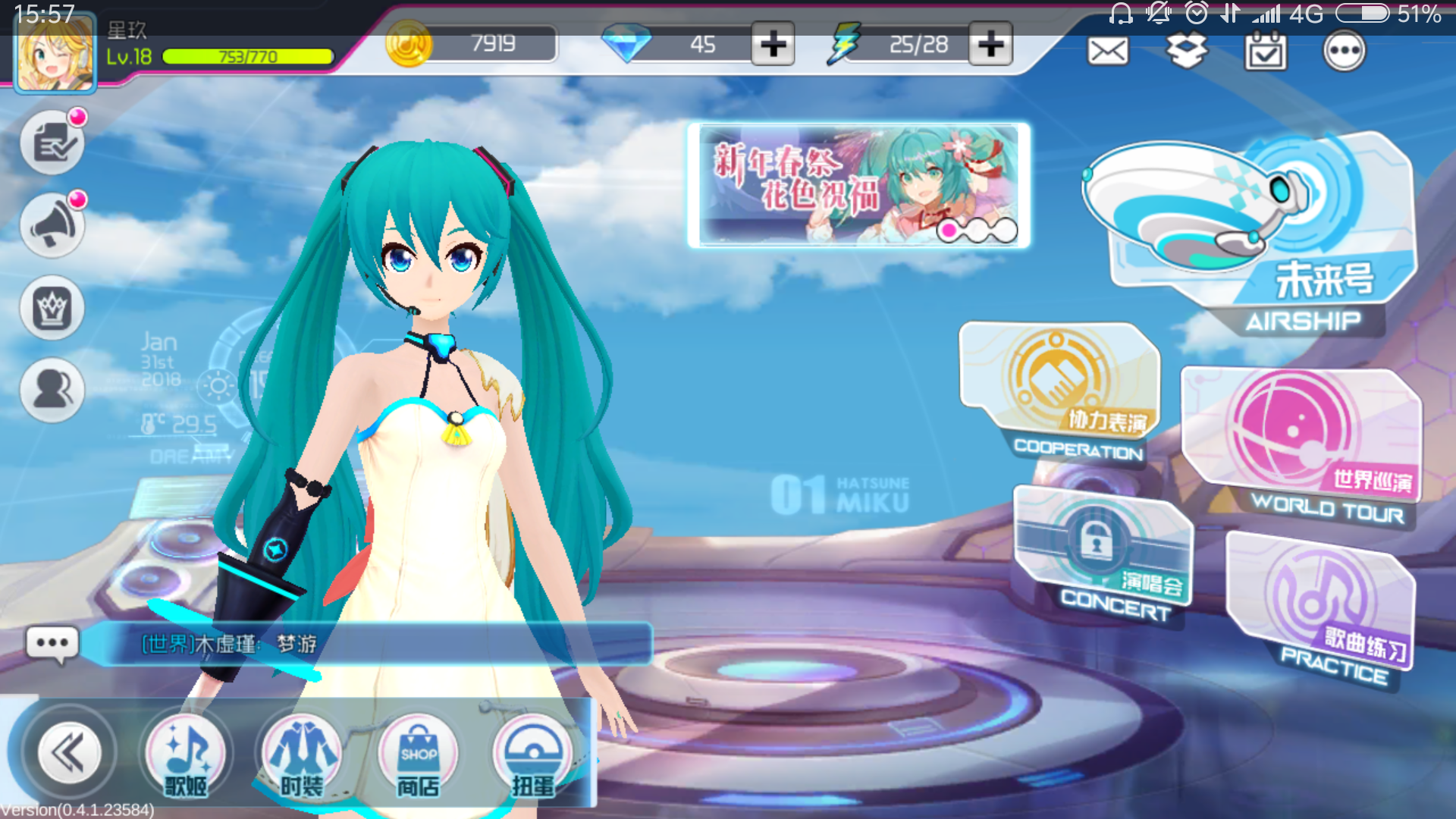Collapse the bottom menu with double arrow
Image resolution: width=1456 pixels, height=819 pixels.
(x=69, y=753)
